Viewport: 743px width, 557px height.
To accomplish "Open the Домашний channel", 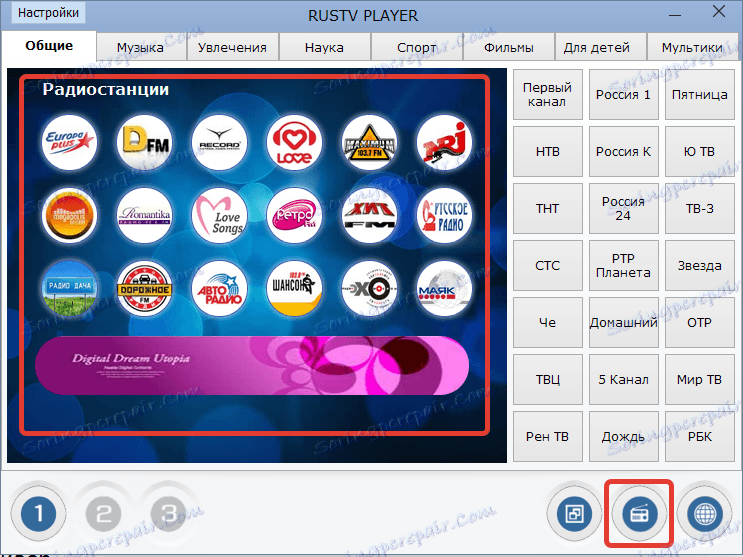I will pyautogui.click(x=623, y=322).
